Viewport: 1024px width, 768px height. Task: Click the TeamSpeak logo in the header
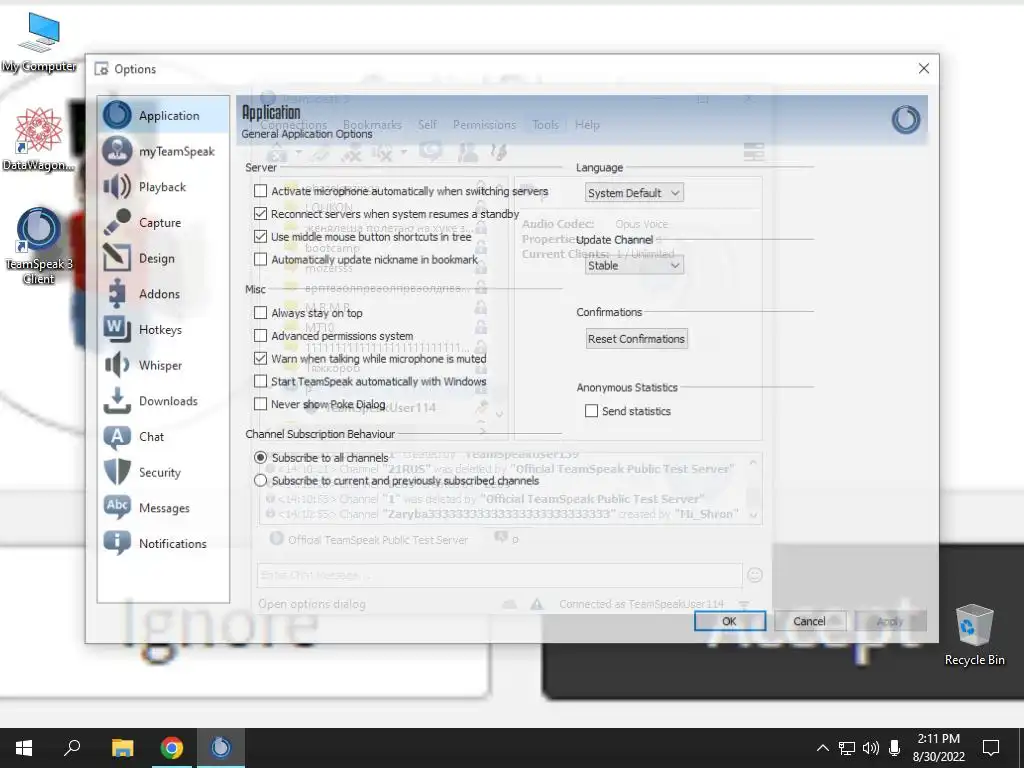click(x=906, y=120)
